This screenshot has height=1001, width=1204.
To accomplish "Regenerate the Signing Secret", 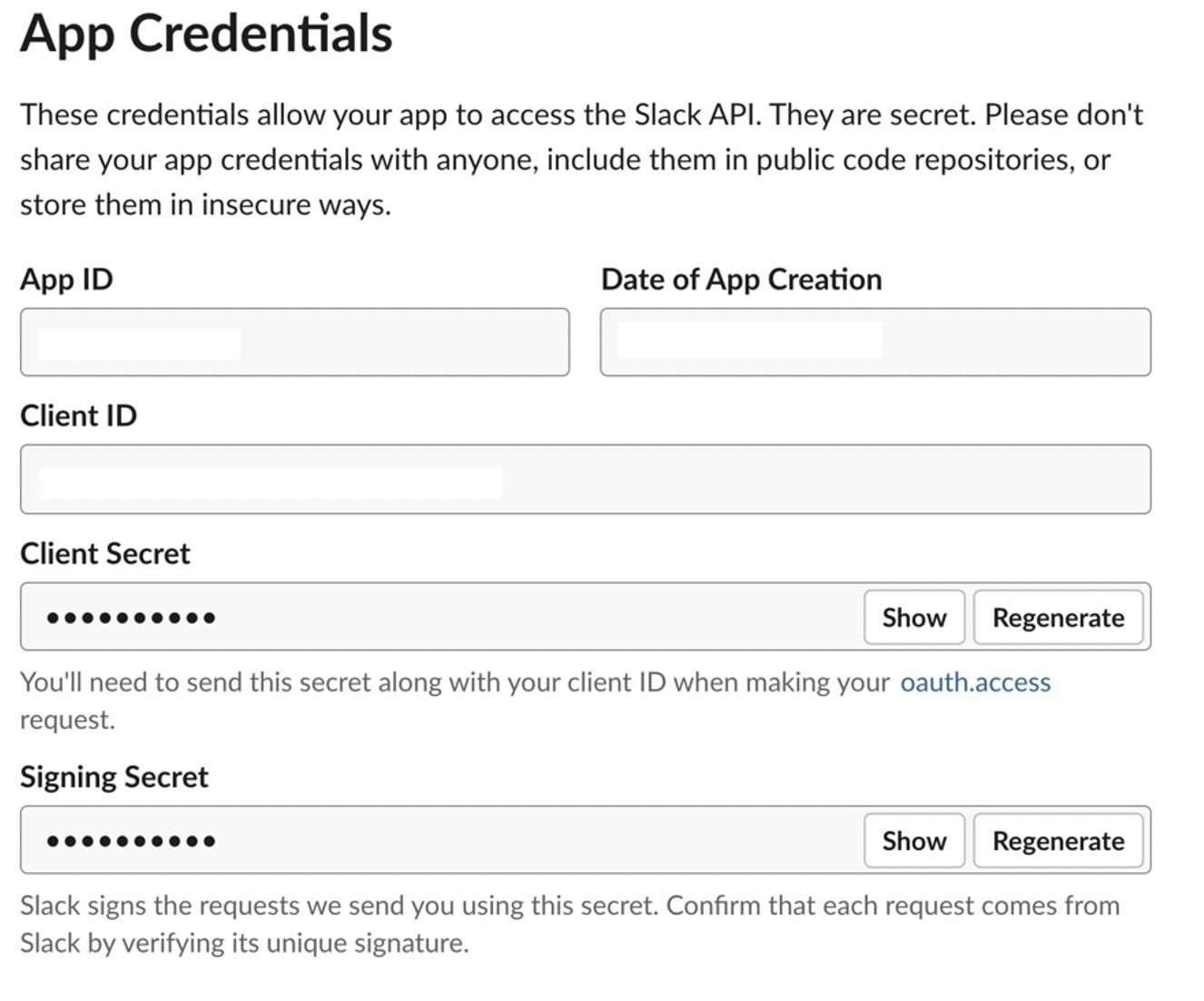I will (x=1058, y=841).
